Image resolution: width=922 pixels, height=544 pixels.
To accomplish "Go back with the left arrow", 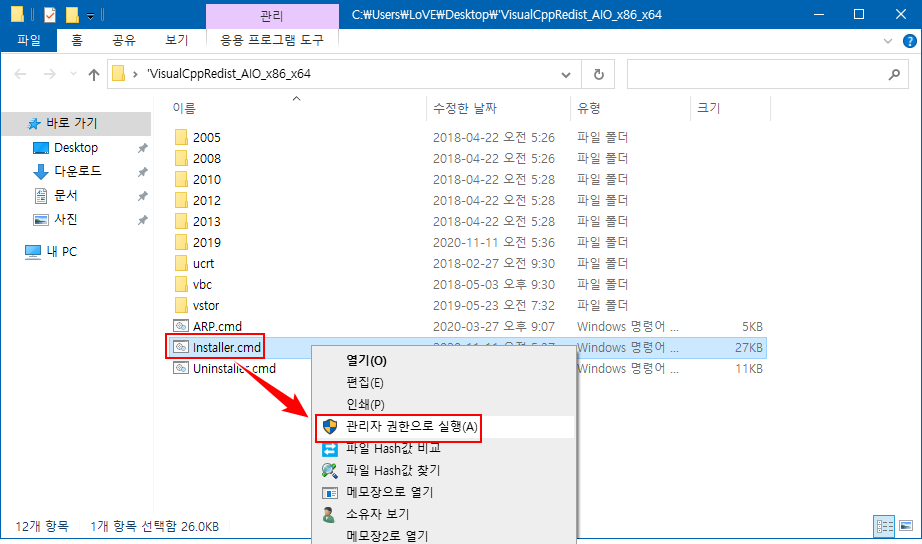I will point(21,74).
